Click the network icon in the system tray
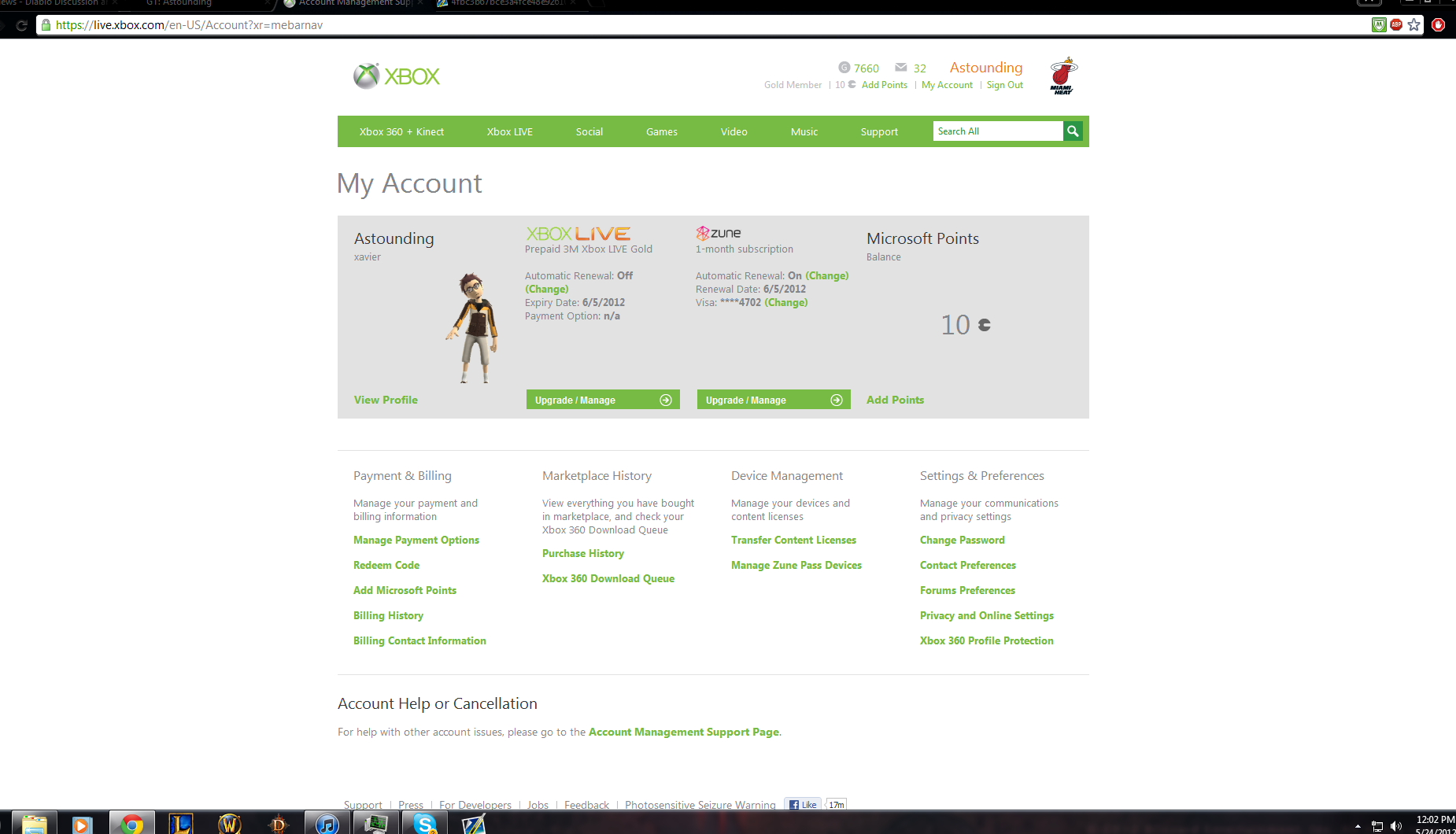 coord(1377,826)
